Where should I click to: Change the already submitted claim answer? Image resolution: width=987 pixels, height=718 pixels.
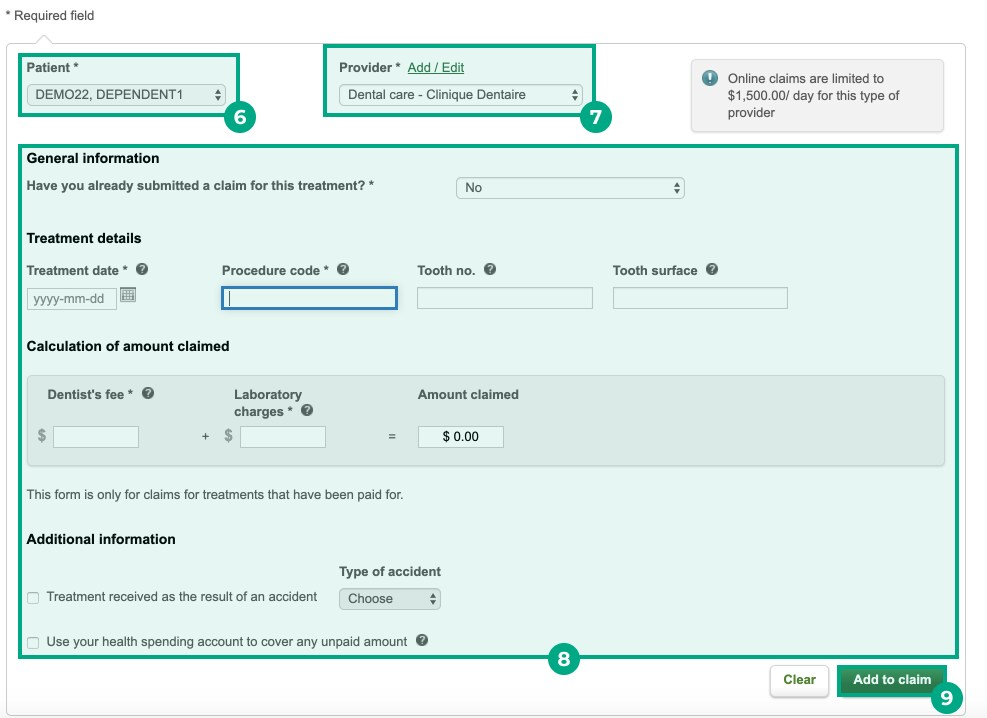point(570,187)
